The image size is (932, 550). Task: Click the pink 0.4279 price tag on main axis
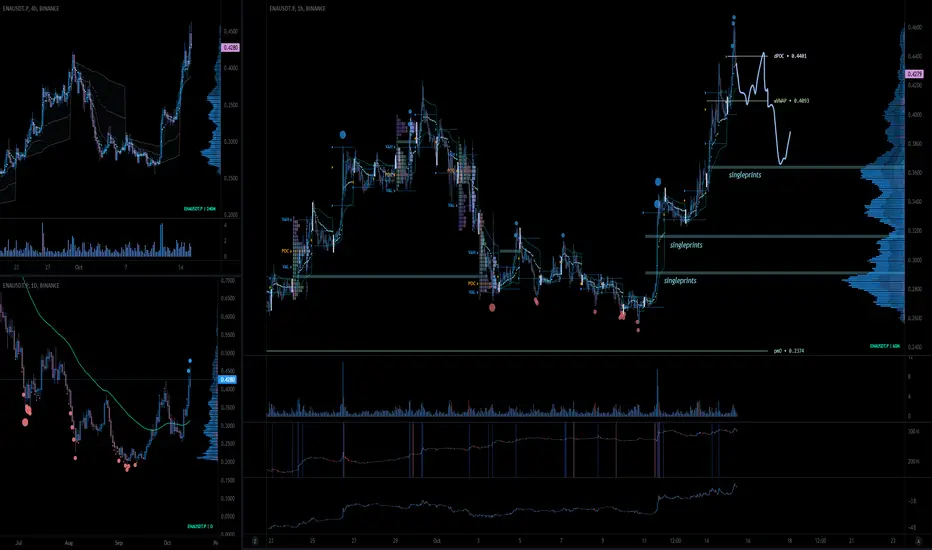coord(914,74)
